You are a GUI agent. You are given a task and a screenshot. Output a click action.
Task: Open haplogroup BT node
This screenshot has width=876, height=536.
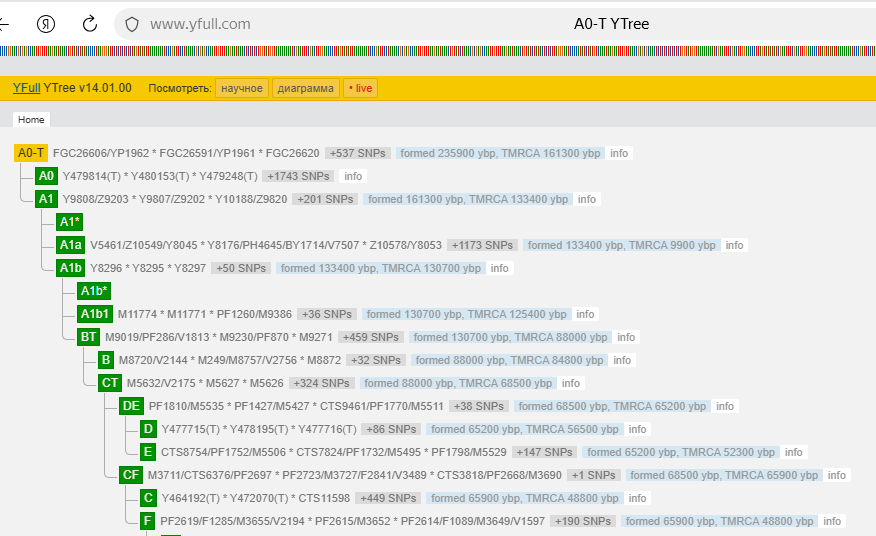tap(88, 337)
